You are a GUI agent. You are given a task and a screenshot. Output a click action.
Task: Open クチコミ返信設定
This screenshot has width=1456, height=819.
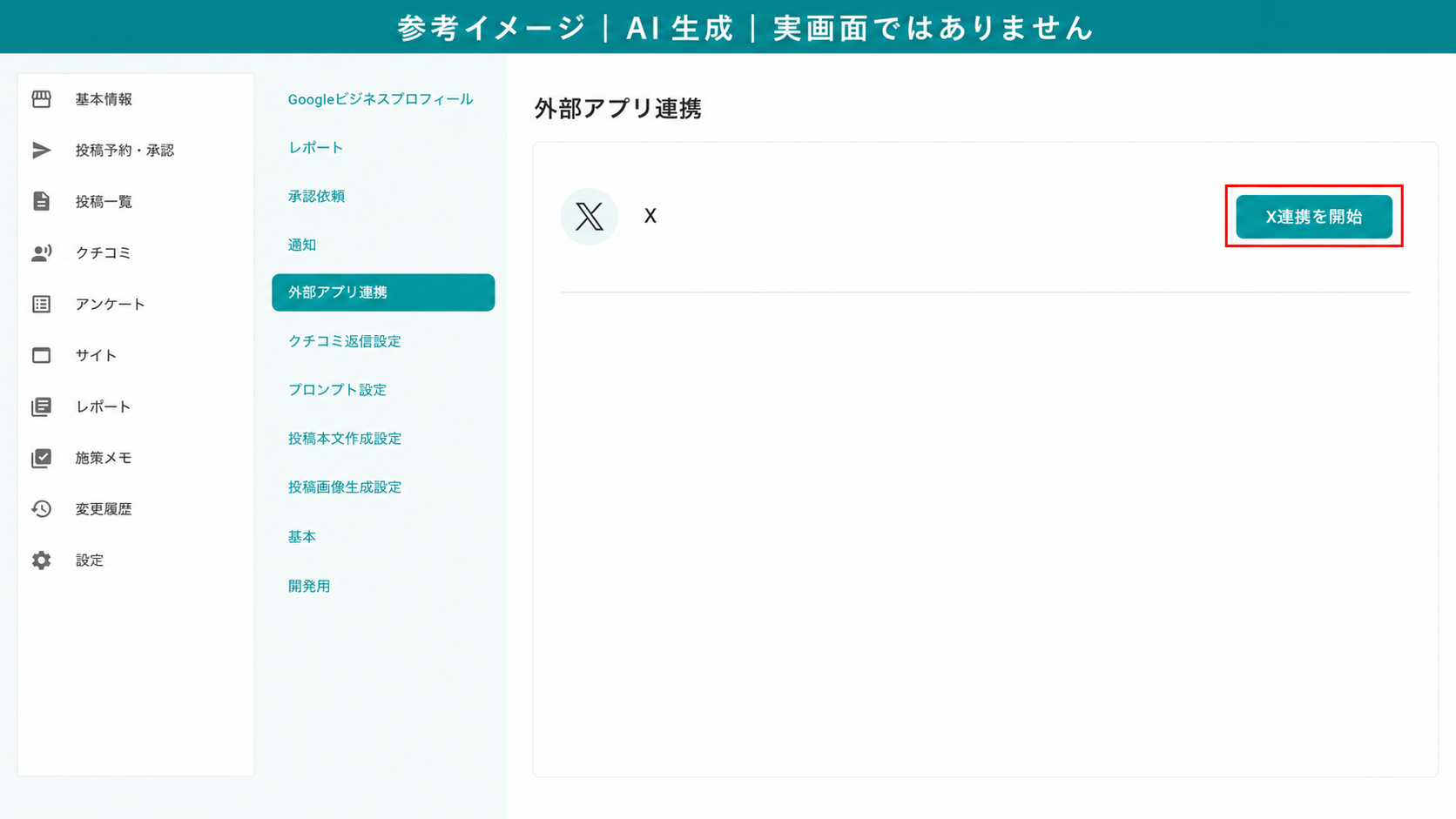pyautogui.click(x=344, y=341)
